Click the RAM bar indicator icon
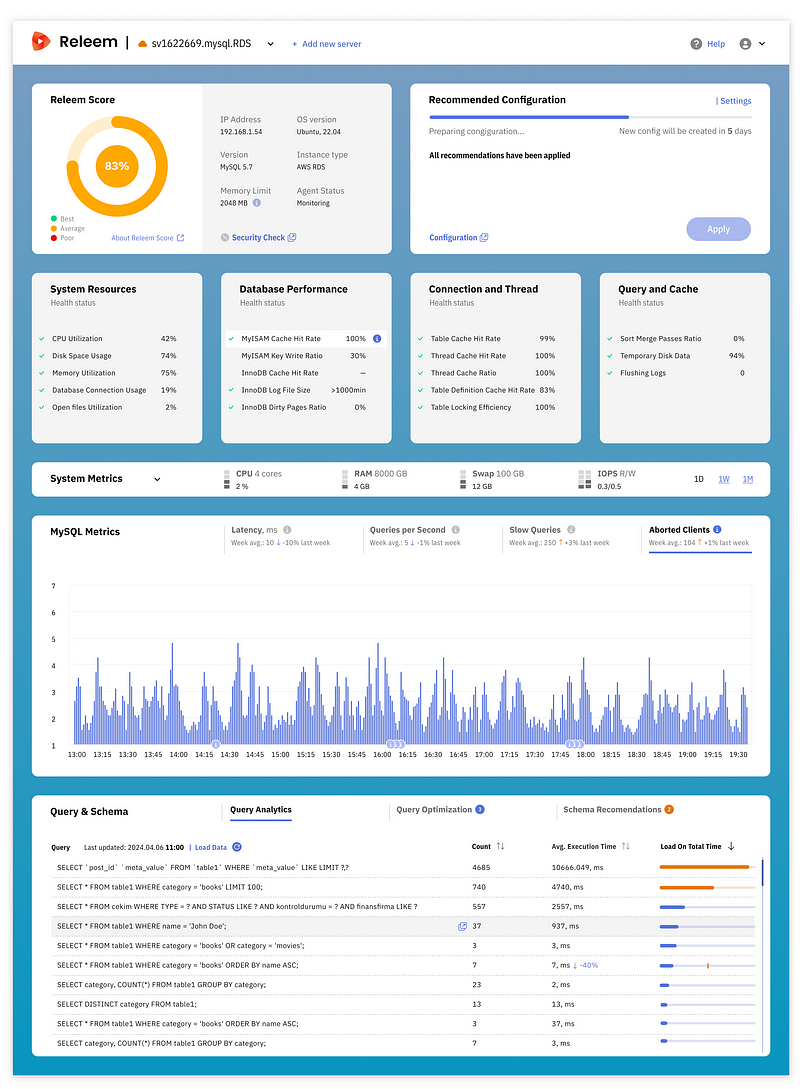The width and height of the screenshot is (800, 1089). click(x=345, y=480)
